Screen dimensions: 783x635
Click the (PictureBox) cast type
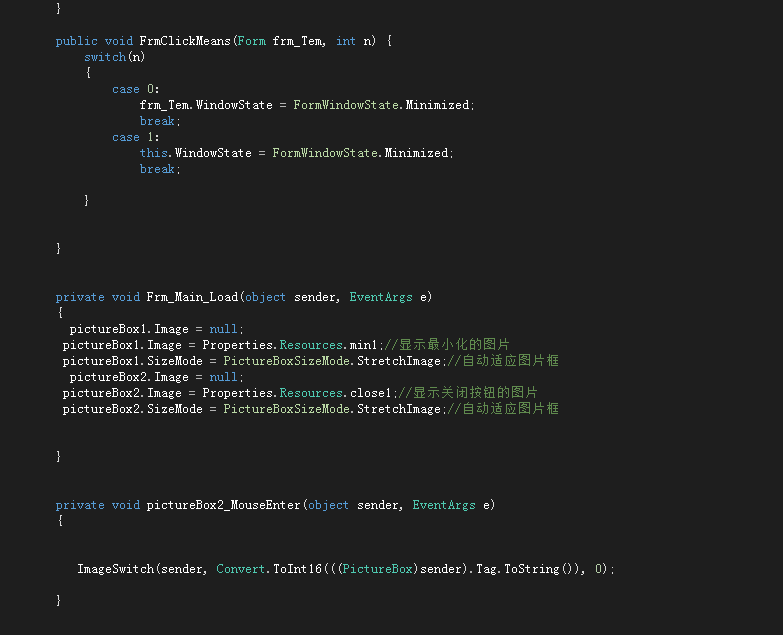pos(378,569)
